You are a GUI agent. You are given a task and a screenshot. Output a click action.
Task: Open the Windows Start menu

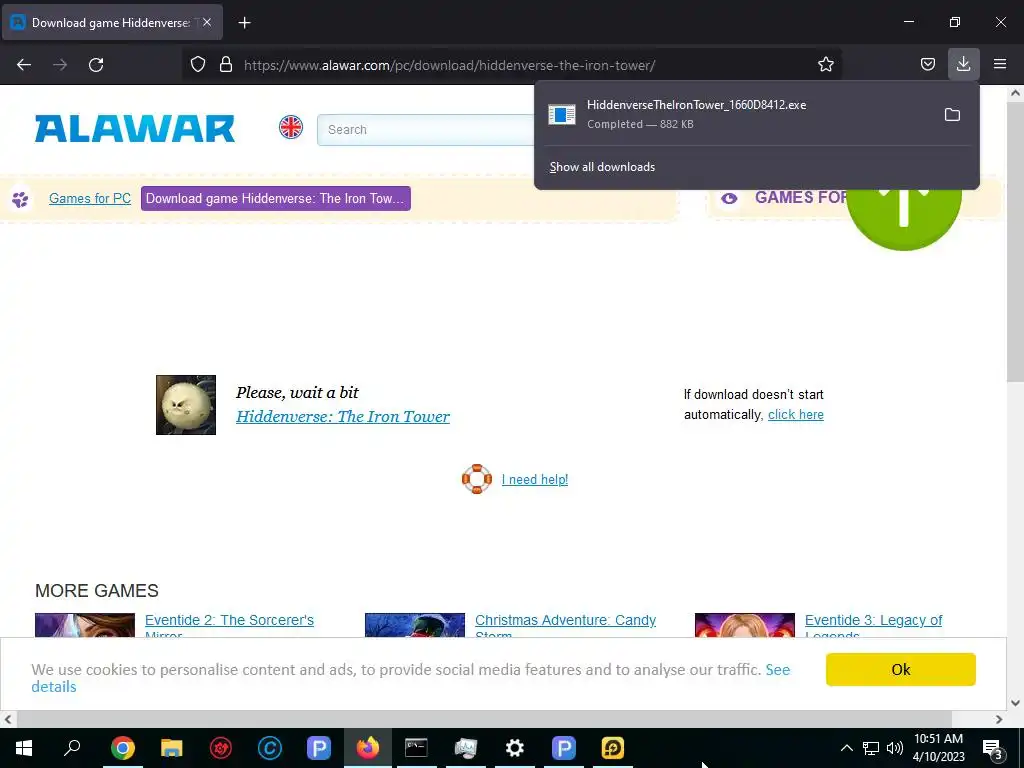[24, 748]
